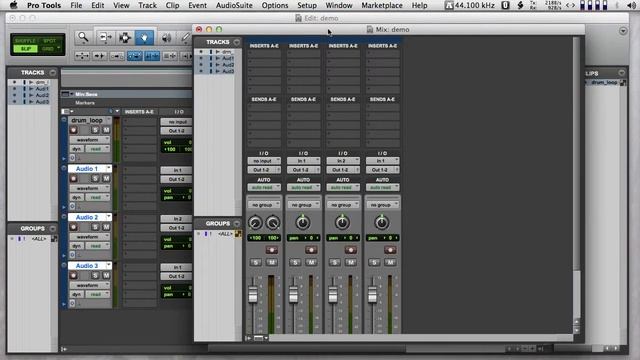Click the system volume icon in menu bar
Image resolution: width=640 pixels, height=360 pixels.
point(631,5)
